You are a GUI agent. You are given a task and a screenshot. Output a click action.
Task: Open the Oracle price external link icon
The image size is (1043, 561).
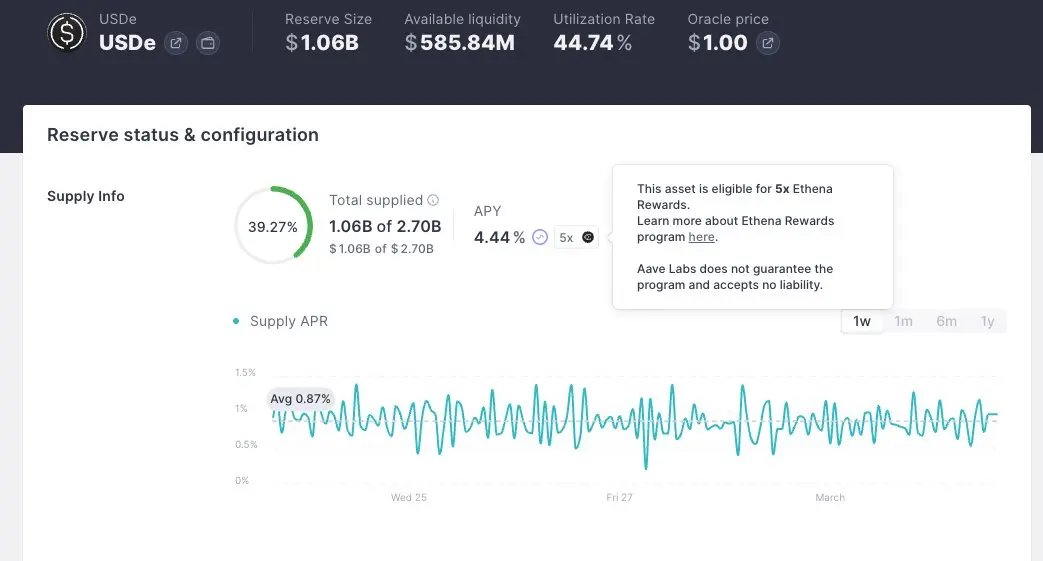click(x=767, y=43)
